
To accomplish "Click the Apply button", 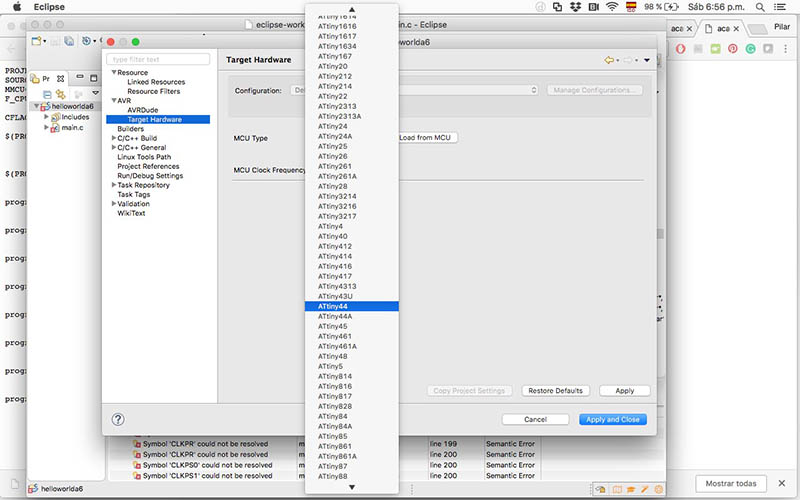I will [624, 391].
